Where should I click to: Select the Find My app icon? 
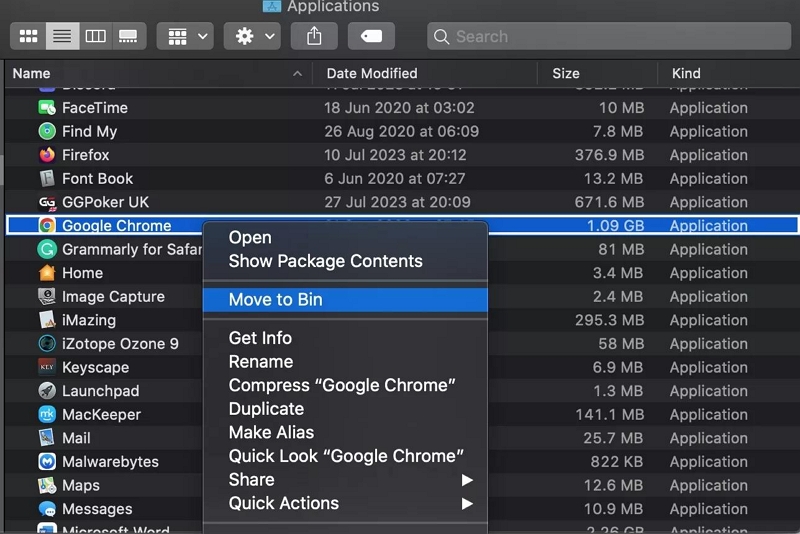[47, 131]
